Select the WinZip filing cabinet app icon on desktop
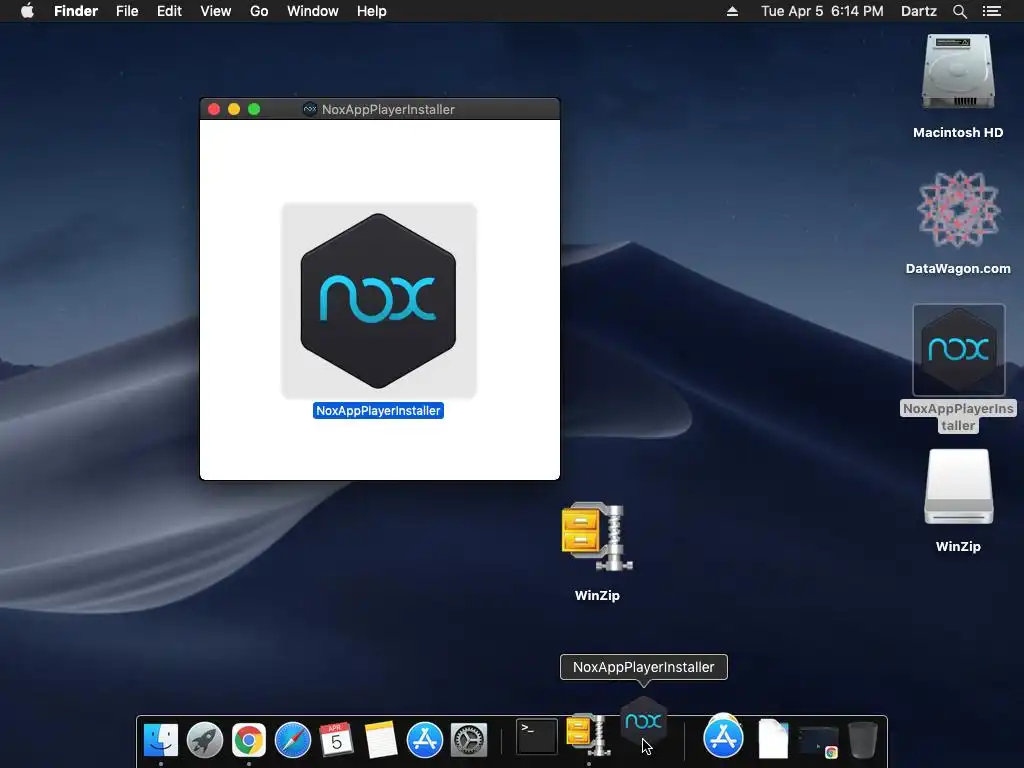1024x768 pixels. (x=597, y=538)
